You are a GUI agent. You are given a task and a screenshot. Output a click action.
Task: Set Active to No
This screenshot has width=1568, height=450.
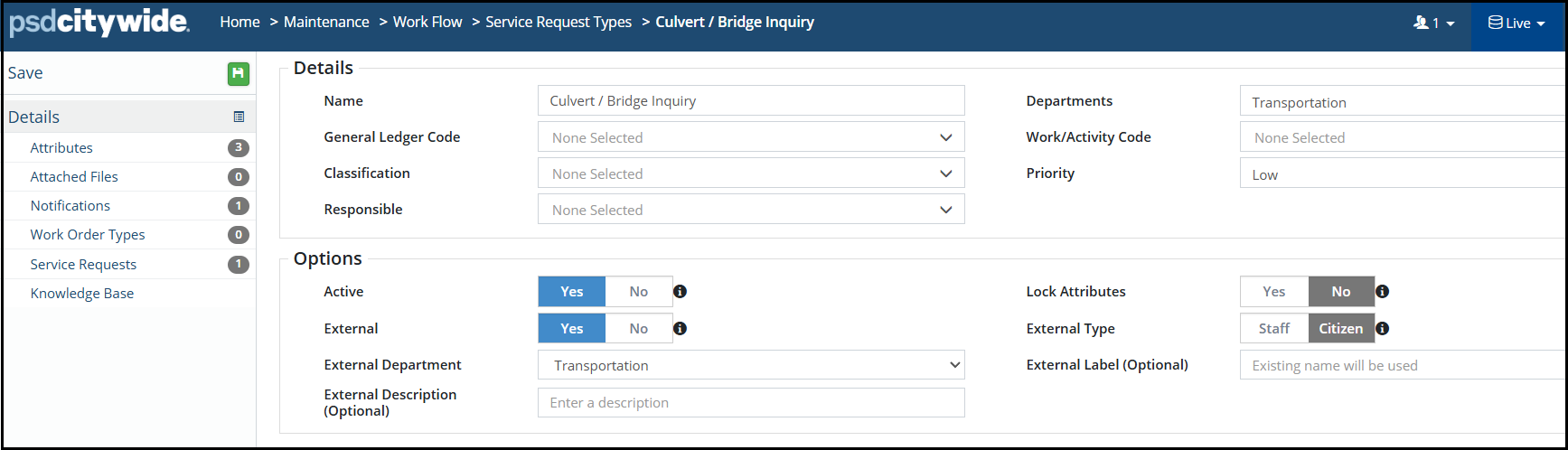tap(639, 291)
